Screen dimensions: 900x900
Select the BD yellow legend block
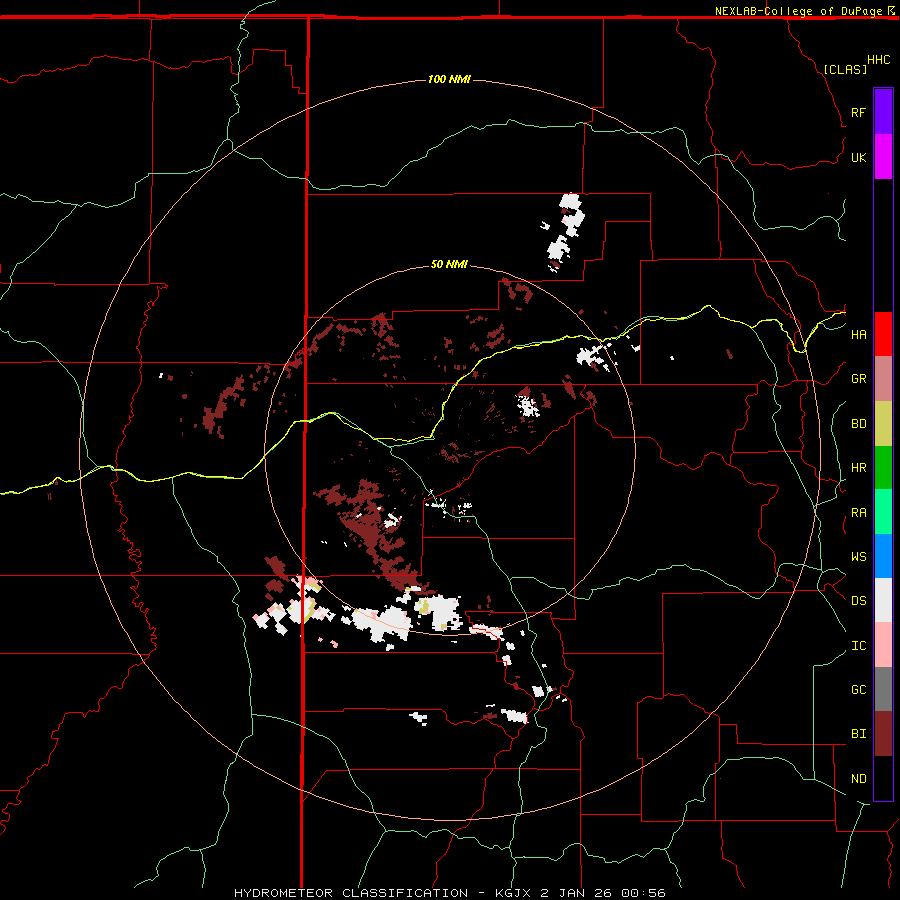click(x=883, y=424)
